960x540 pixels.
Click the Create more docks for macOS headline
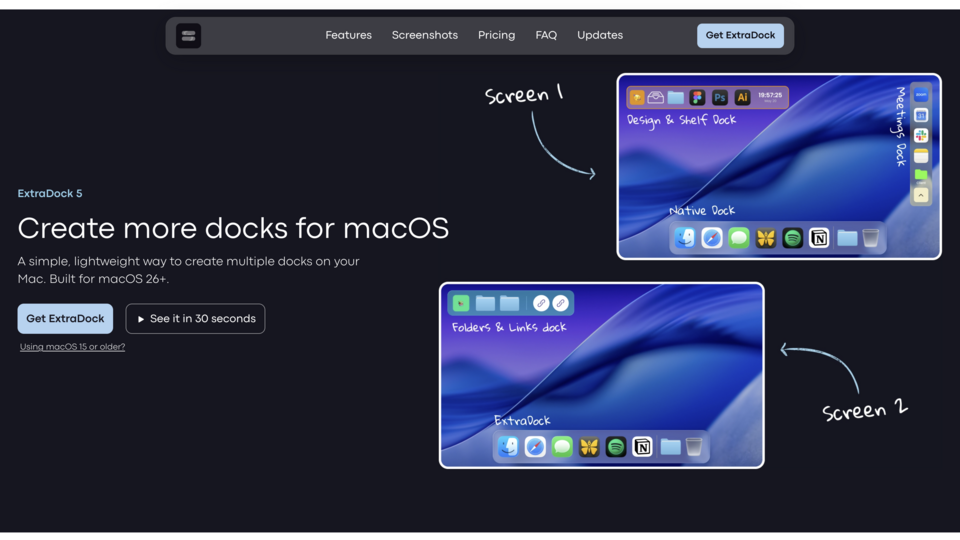point(233,228)
